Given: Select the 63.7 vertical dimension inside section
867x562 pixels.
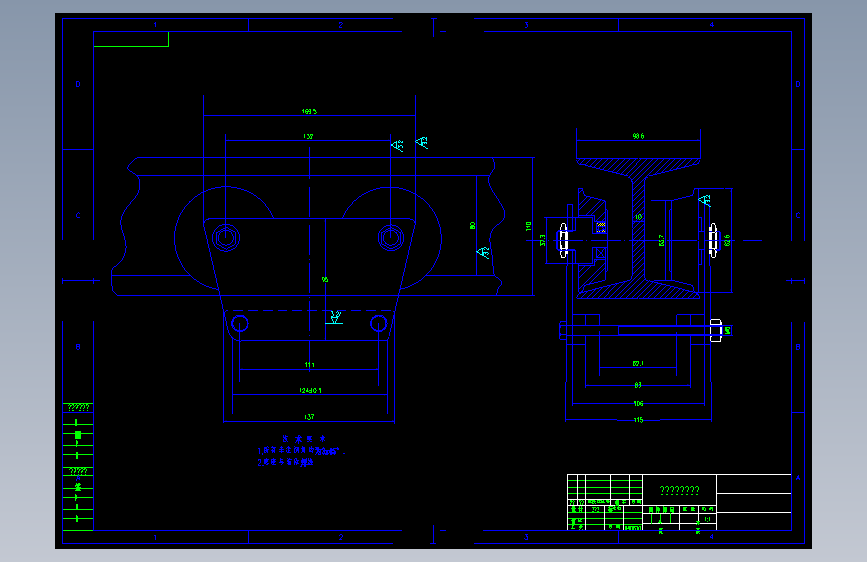Looking at the screenshot, I should (x=661, y=240).
